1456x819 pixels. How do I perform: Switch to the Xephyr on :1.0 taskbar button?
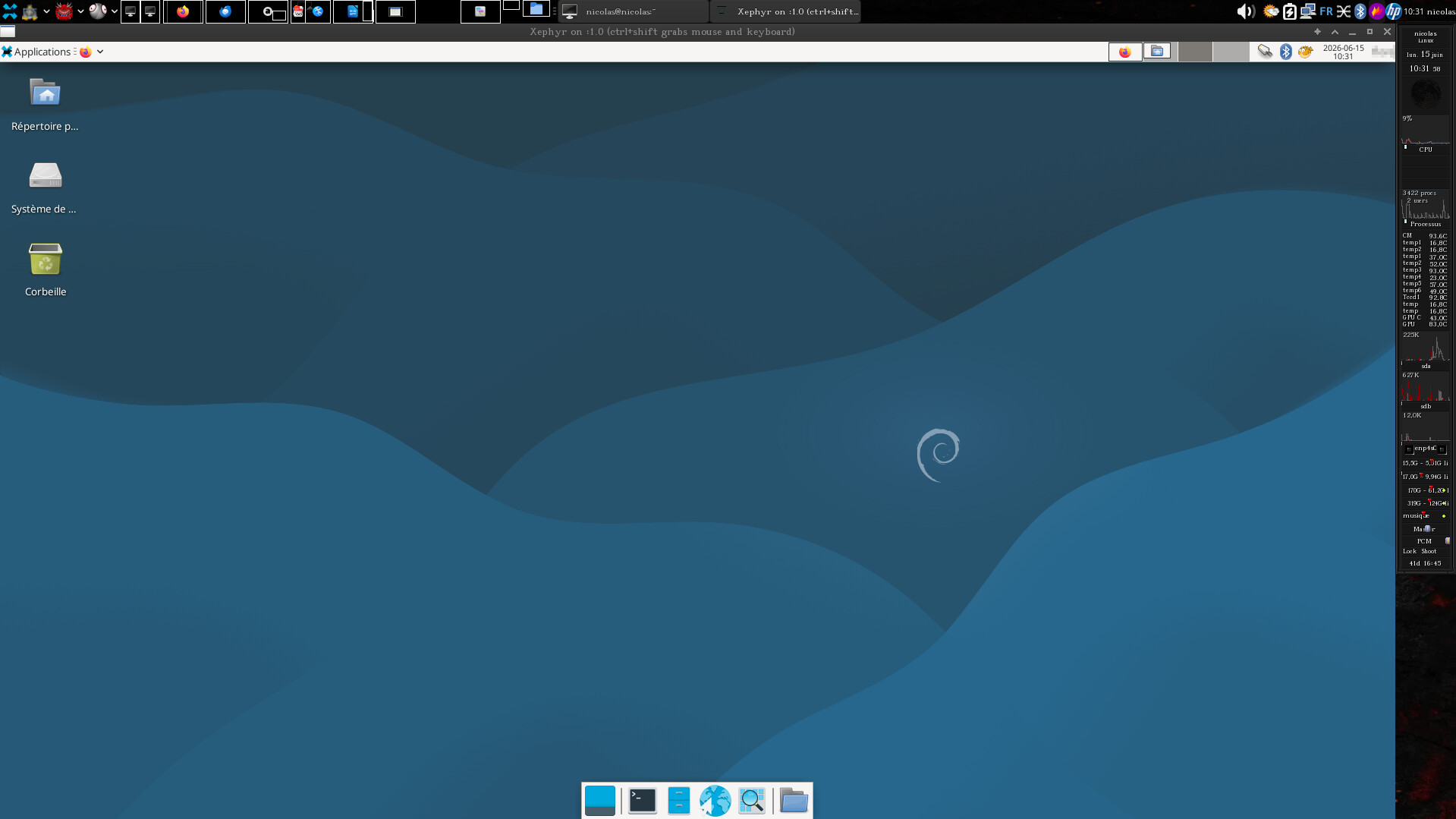coord(786,11)
